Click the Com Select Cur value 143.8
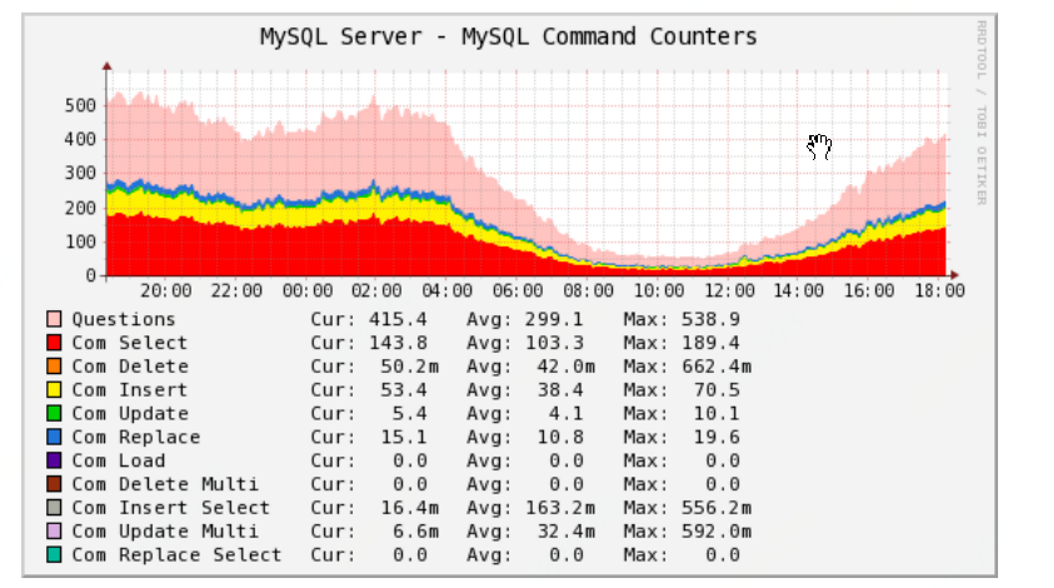 tap(397, 343)
